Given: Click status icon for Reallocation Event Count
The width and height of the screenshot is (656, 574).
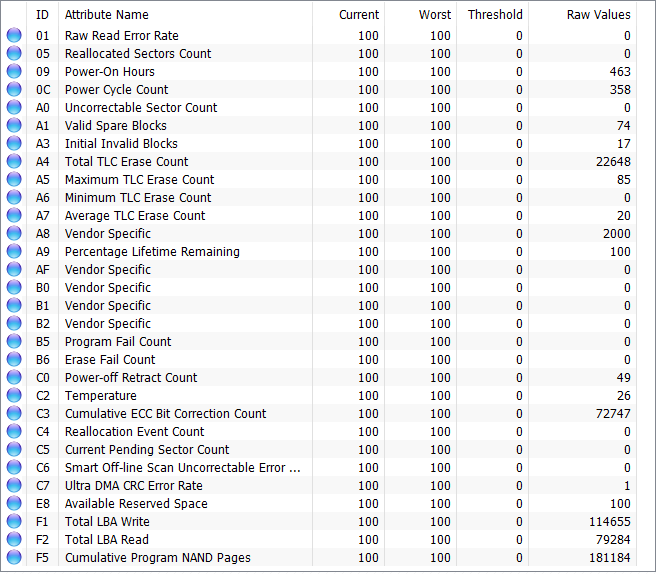Looking at the screenshot, I should pyautogui.click(x=14, y=431).
